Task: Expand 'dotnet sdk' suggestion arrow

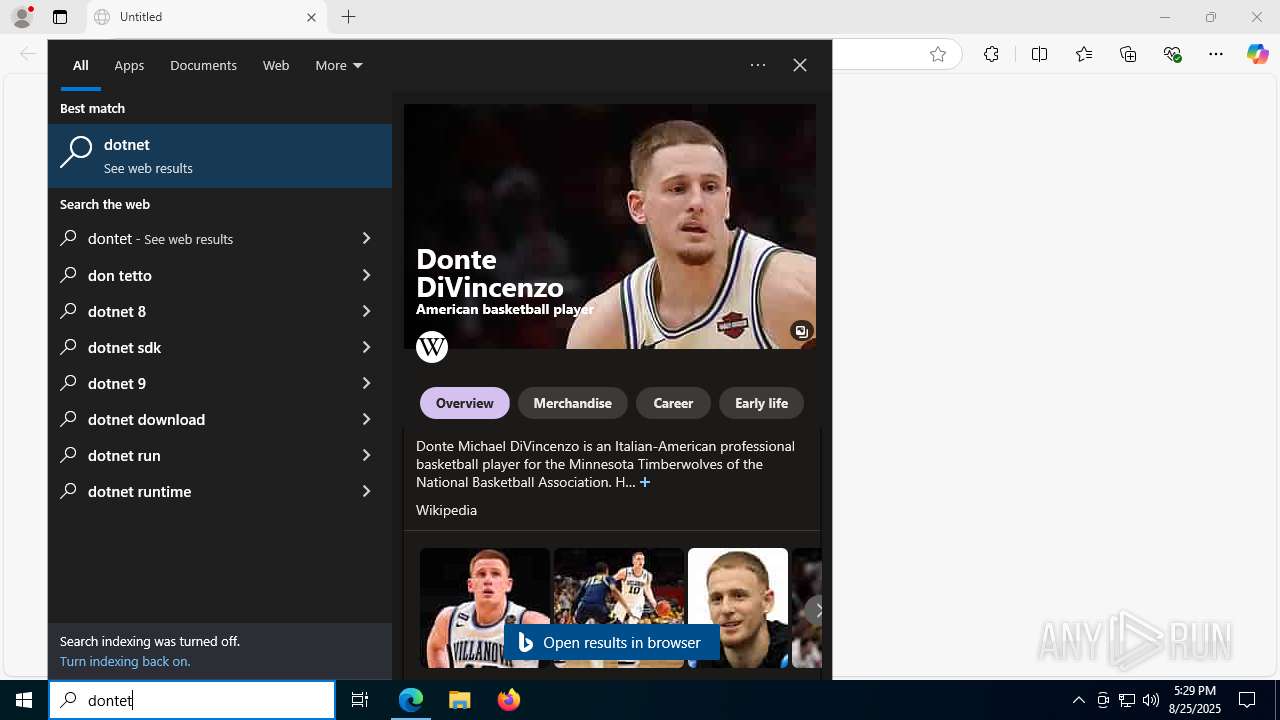Action: point(366,347)
